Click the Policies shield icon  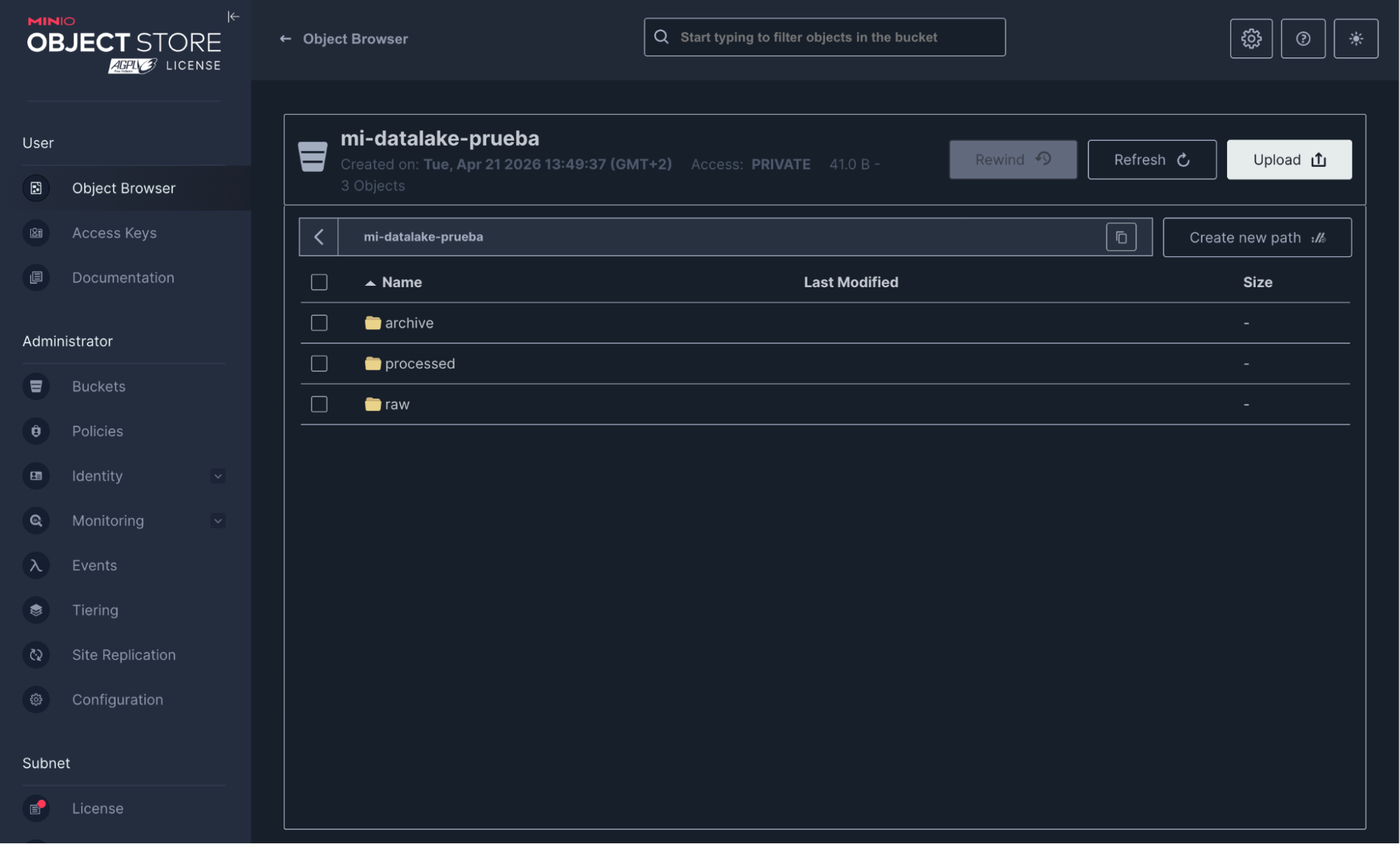36,431
